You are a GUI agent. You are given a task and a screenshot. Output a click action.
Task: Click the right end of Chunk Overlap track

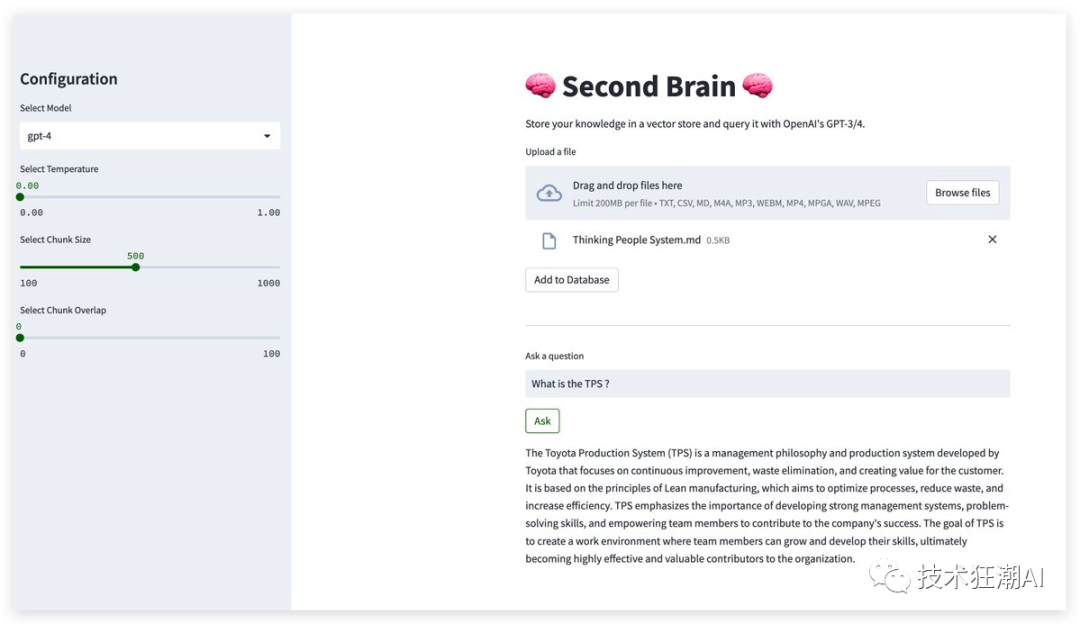point(278,338)
